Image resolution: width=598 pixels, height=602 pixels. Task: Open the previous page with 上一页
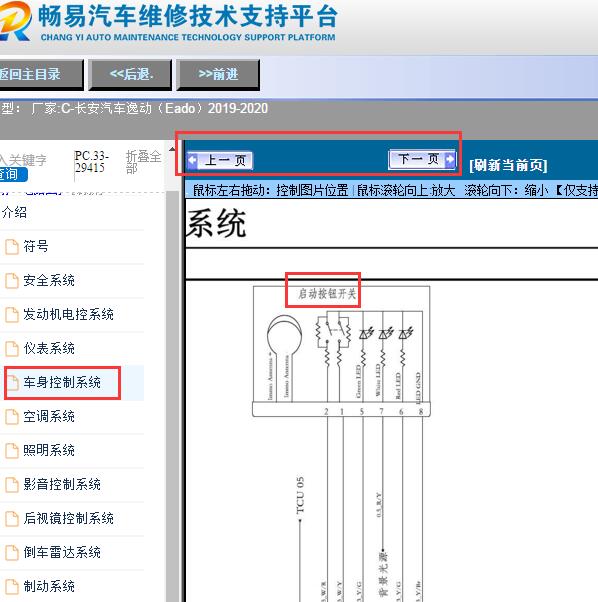(220, 160)
